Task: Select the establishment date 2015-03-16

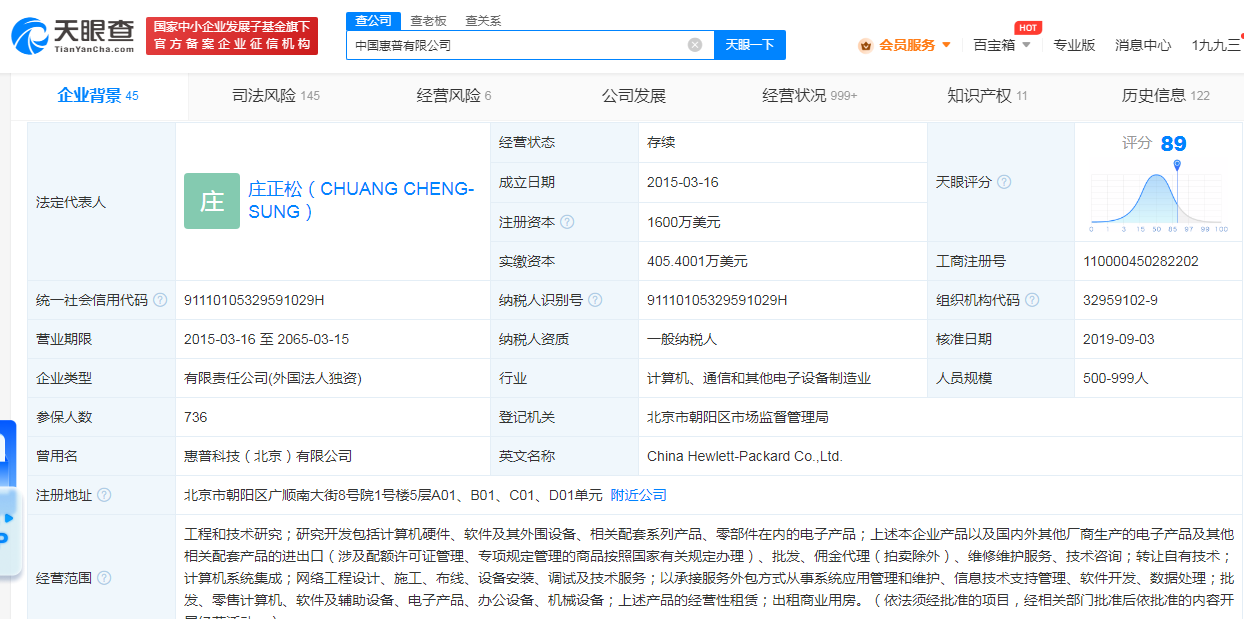Action: click(683, 182)
